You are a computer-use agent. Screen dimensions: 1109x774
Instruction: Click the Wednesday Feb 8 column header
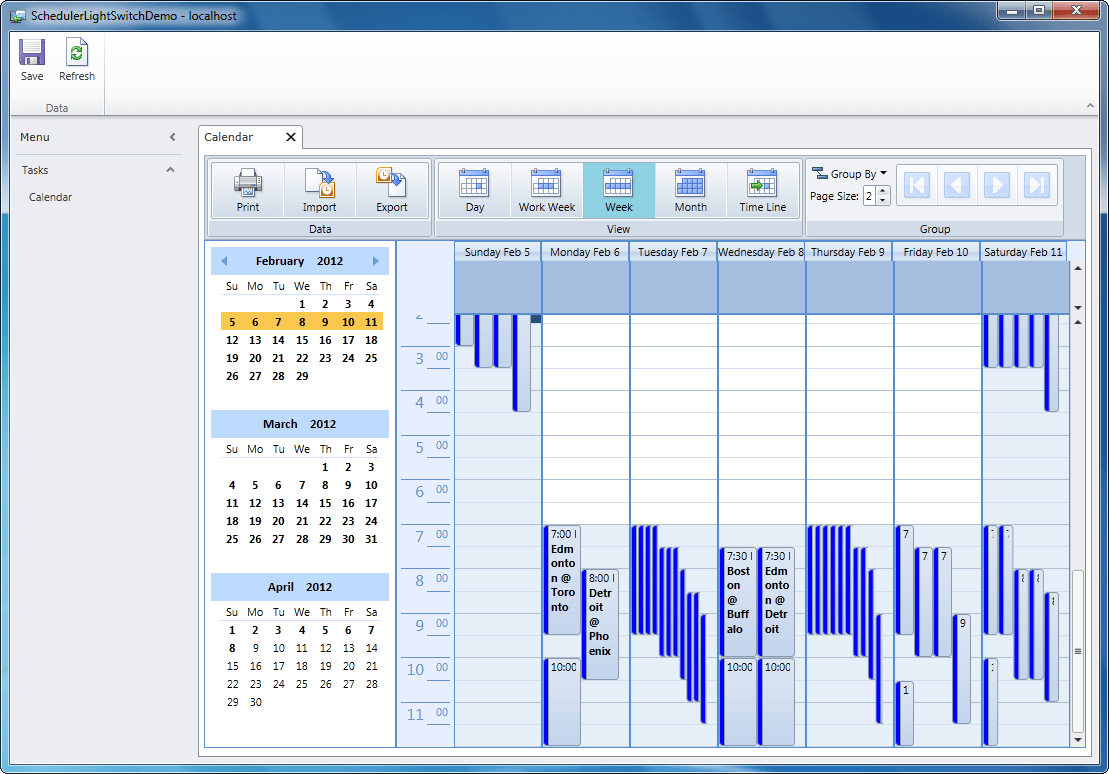[x=761, y=252]
